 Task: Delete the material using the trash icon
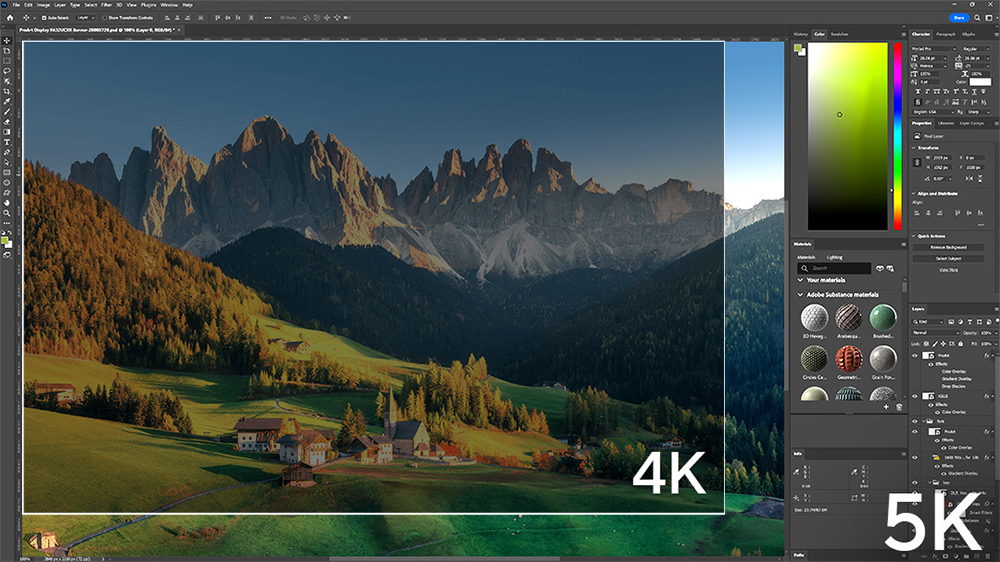point(899,407)
